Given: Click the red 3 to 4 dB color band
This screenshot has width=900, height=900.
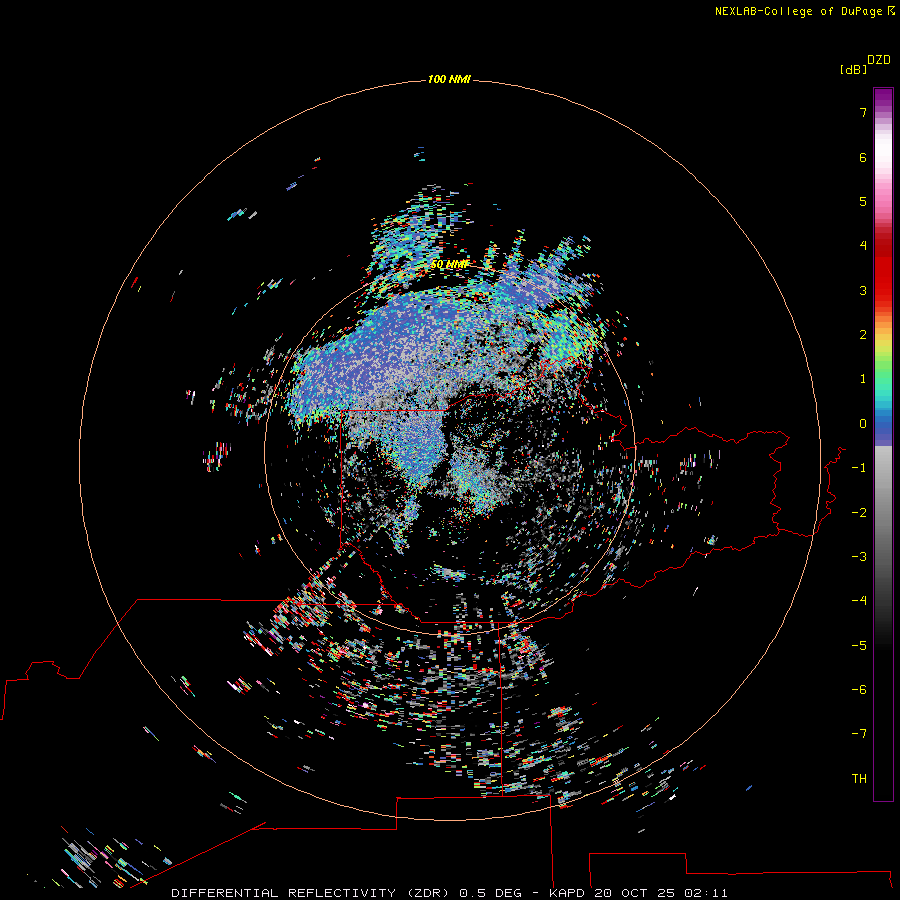Looking at the screenshot, I should click(x=883, y=268).
